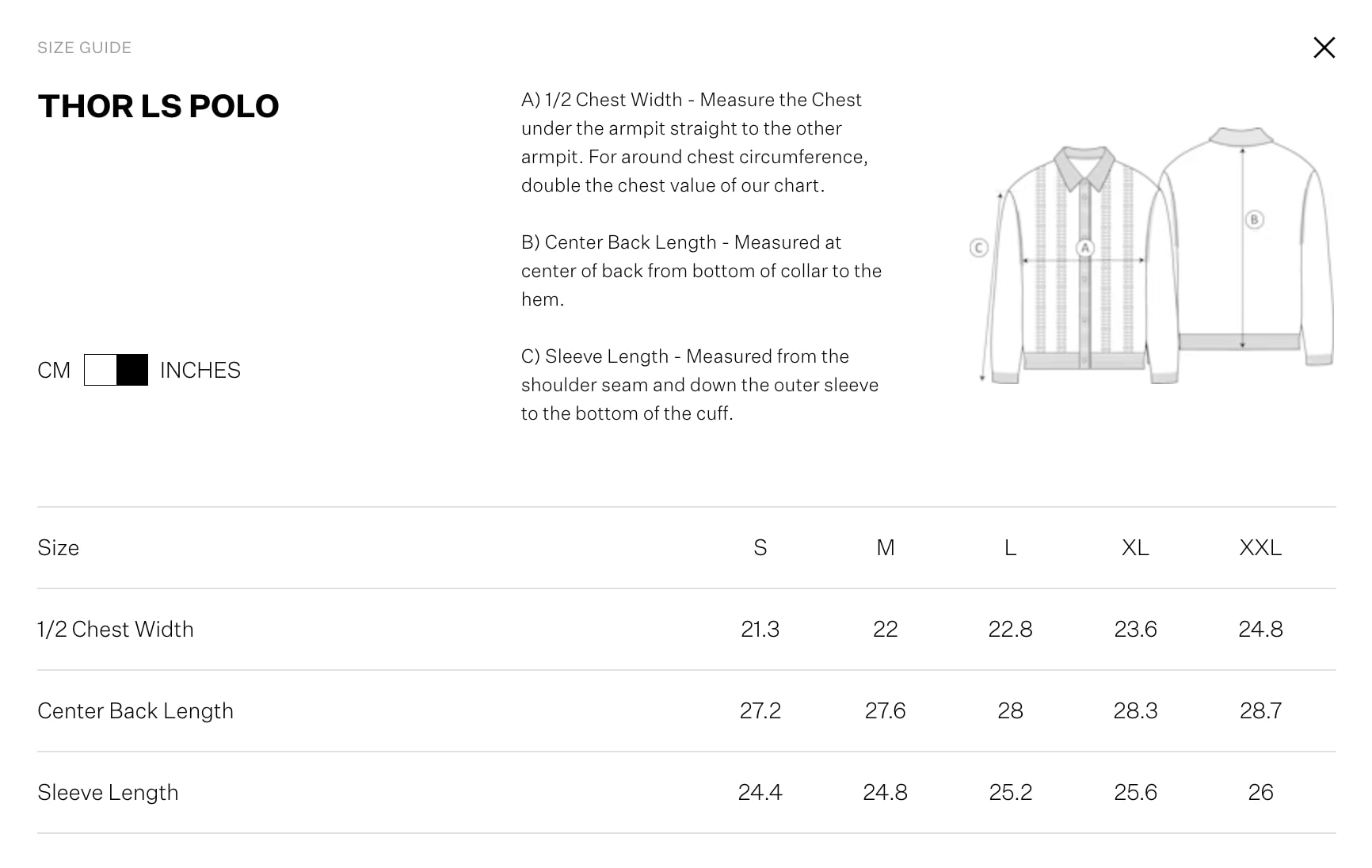Select the CM unit label
Screen dimensions: 1372x868
coord(54,370)
